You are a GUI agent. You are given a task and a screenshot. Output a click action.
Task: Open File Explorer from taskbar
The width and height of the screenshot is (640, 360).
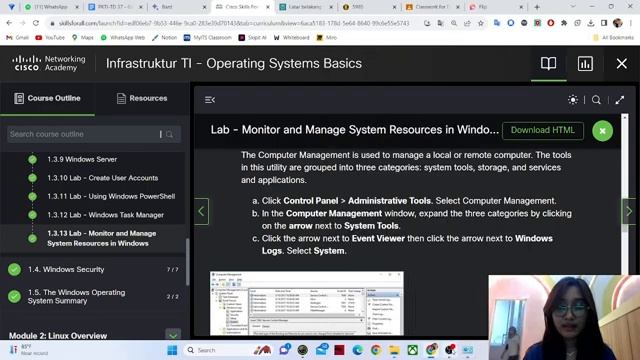[x=394, y=350]
